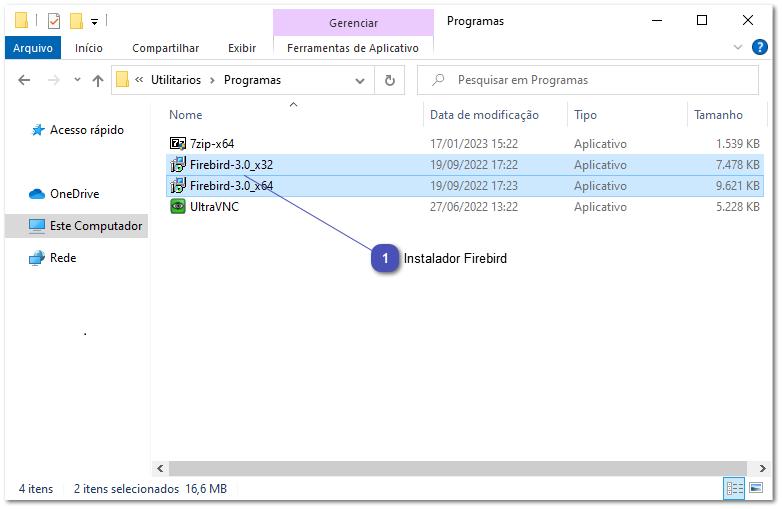Go up one folder level
The image size is (782, 509).
pos(98,80)
